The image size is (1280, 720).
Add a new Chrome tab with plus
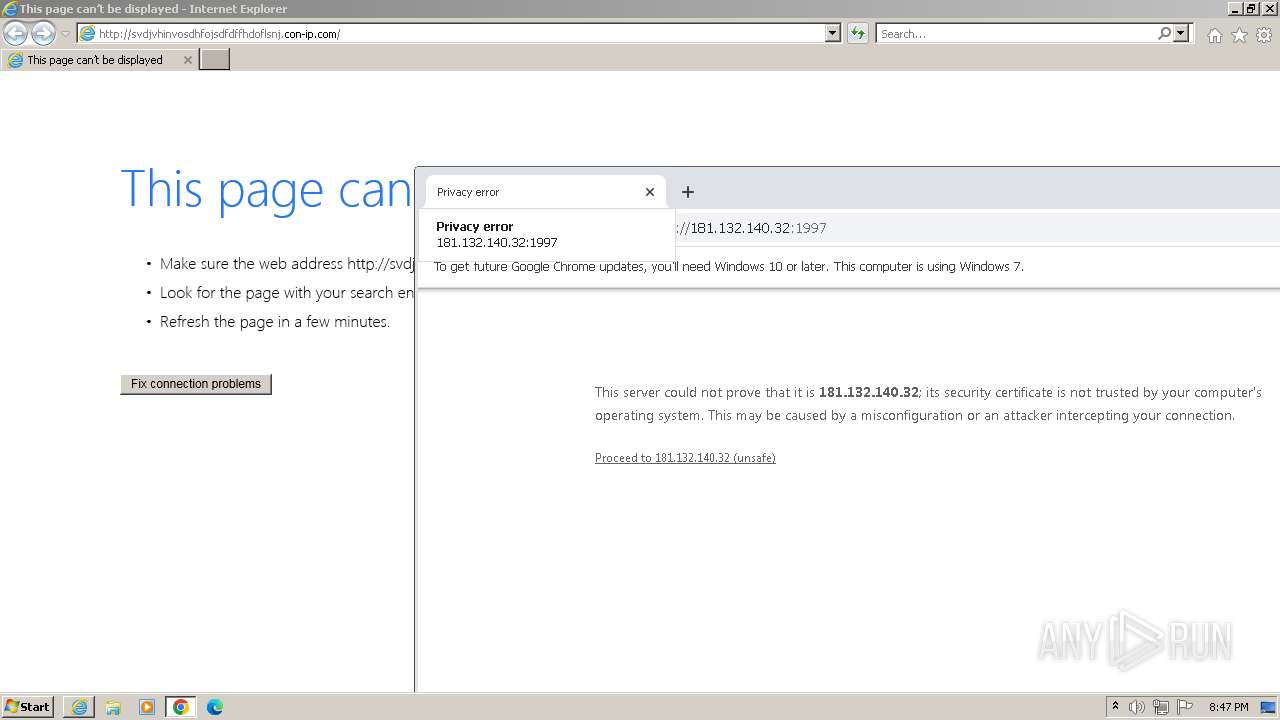687,192
